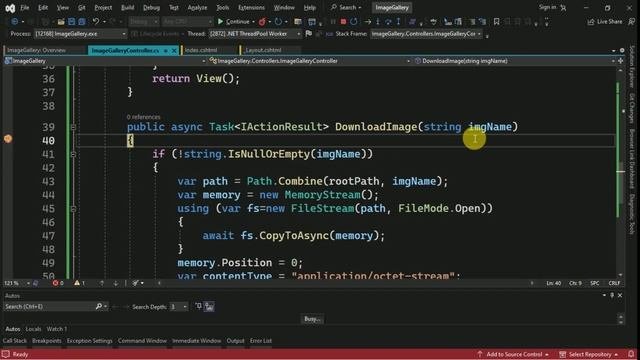Viewport: 640px width, 360px height.
Task: Open the Immediate Window tab
Action: [196, 341]
